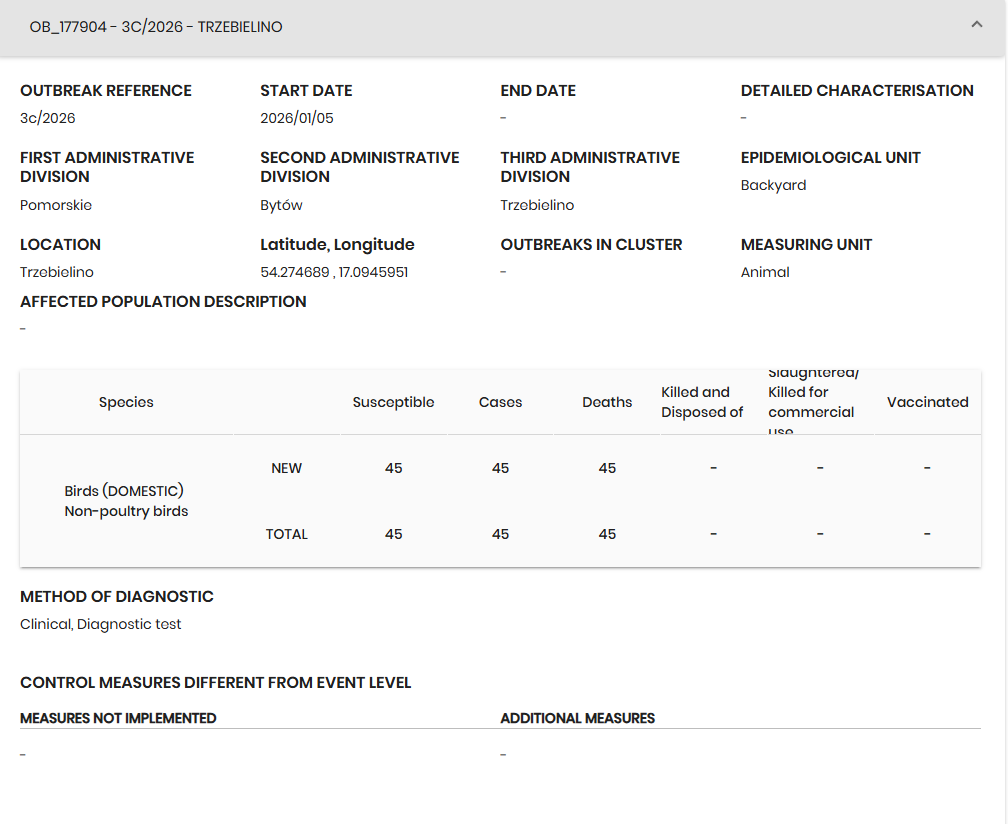Click the latitude and longitude coordinates value
The width and height of the screenshot is (1008, 824).
334,272
